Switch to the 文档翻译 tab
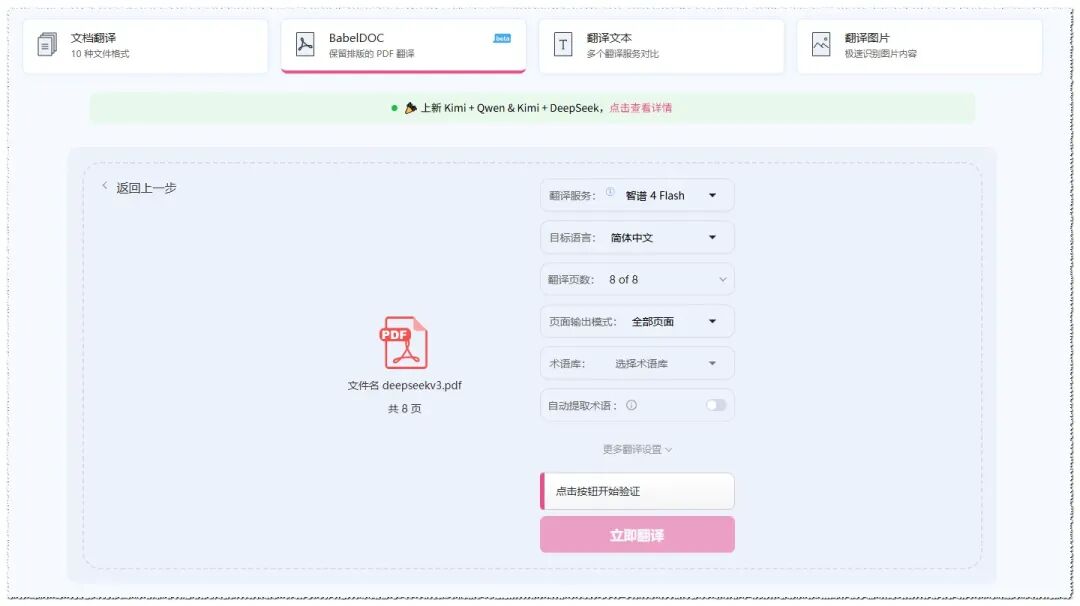The width and height of the screenshot is (1080, 606). coord(145,45)
